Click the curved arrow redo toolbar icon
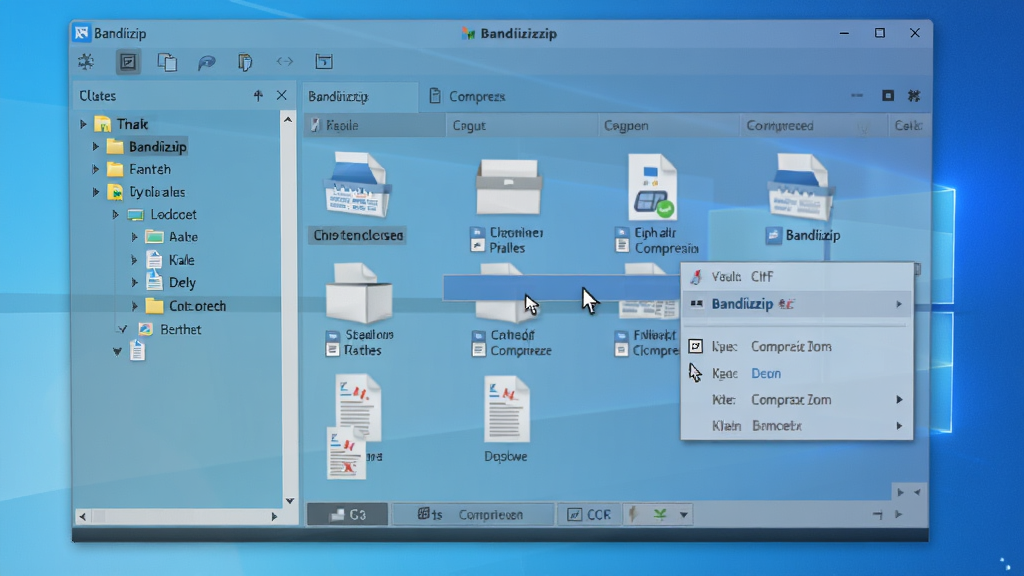Viewport: 1024px width, 576px height. (x=206, y=62)
